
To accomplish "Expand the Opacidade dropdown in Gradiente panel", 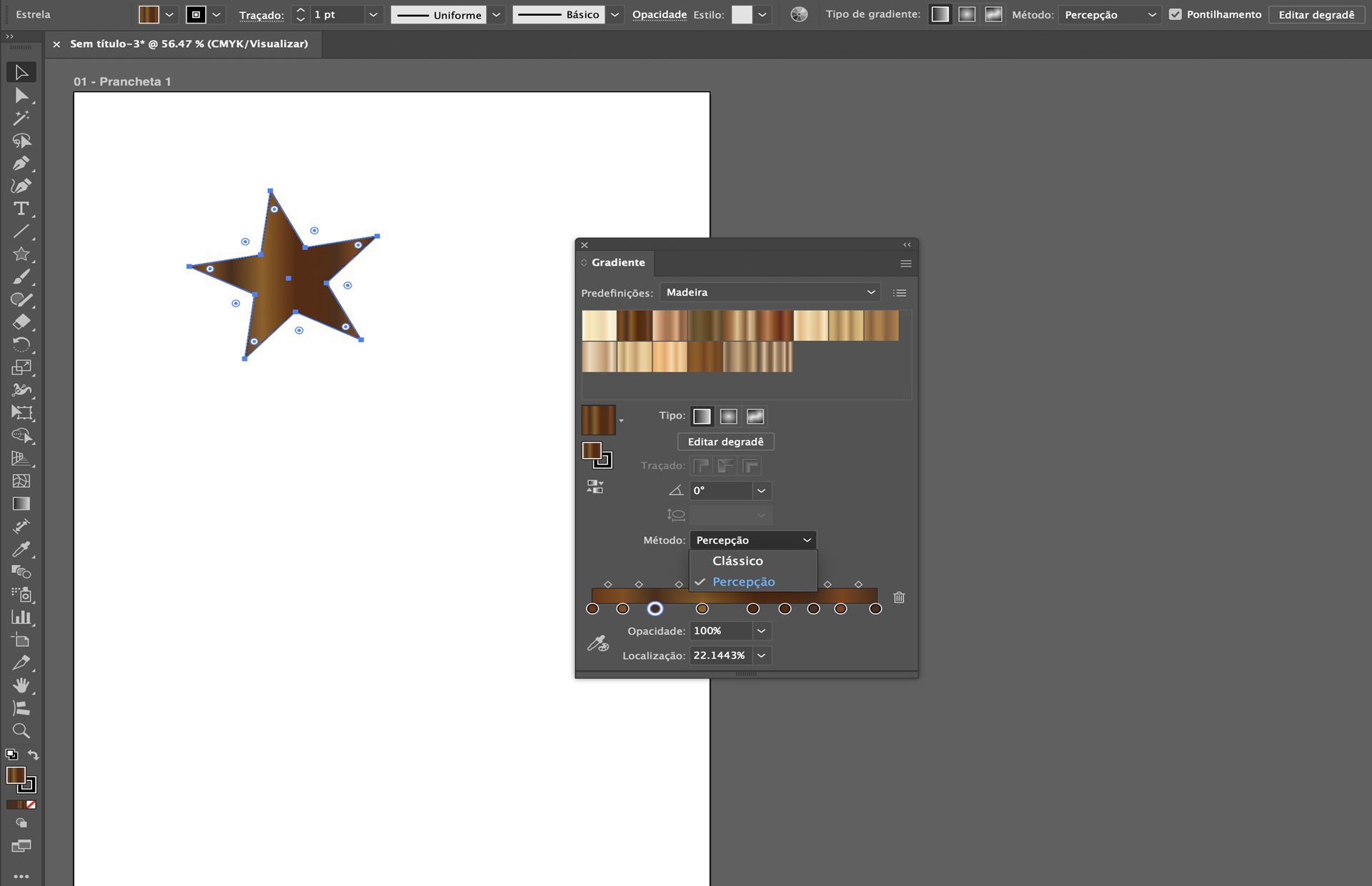I will 762,631.
